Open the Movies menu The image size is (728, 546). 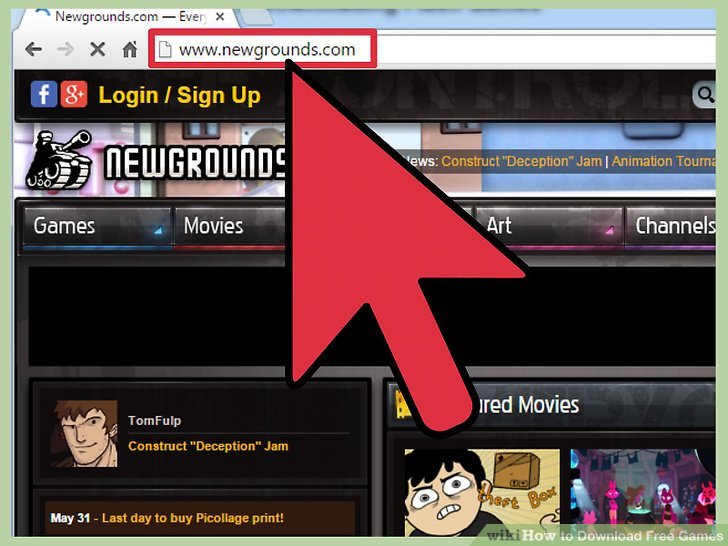tap(229, 226)
